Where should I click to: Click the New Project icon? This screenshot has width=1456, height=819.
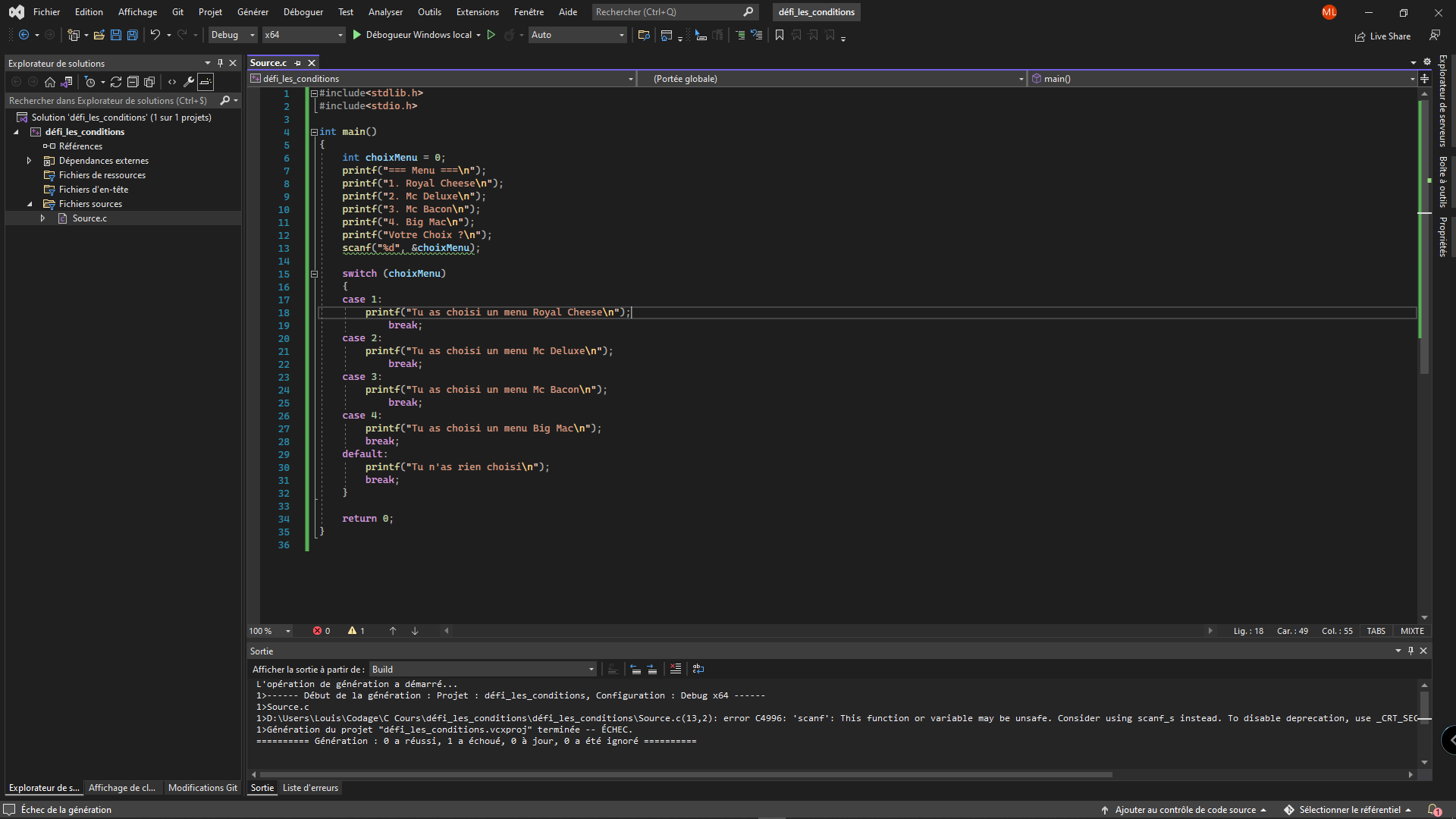point(74,35)
